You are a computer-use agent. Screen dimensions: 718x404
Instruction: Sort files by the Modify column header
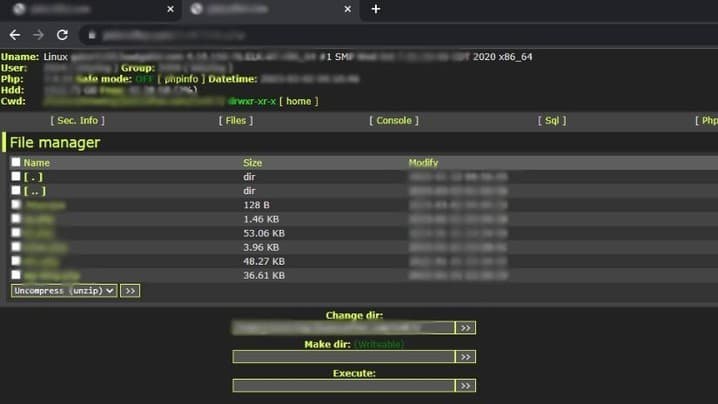point(423,163)
